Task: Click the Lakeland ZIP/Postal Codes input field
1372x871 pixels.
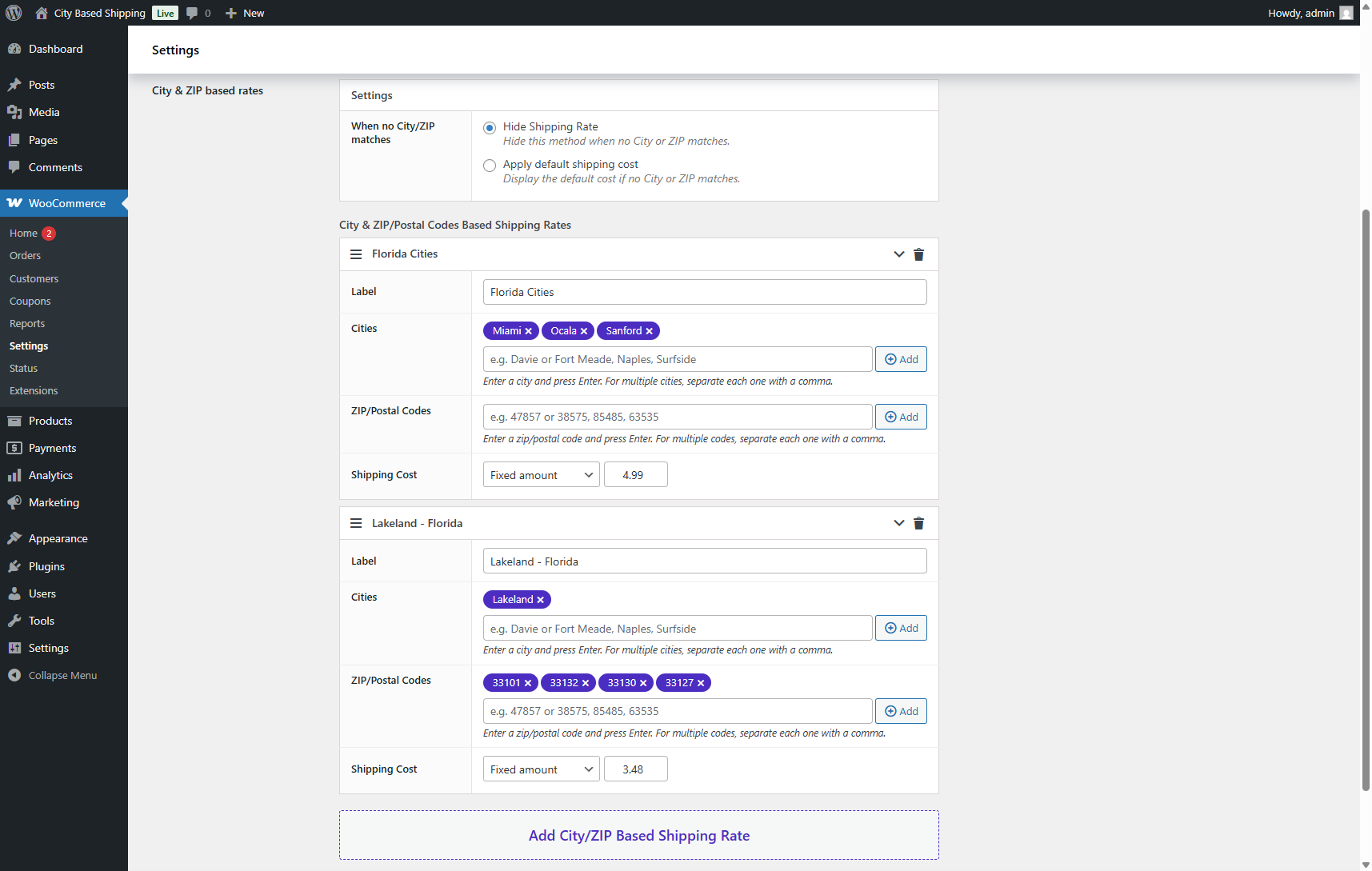Action: 677,712
